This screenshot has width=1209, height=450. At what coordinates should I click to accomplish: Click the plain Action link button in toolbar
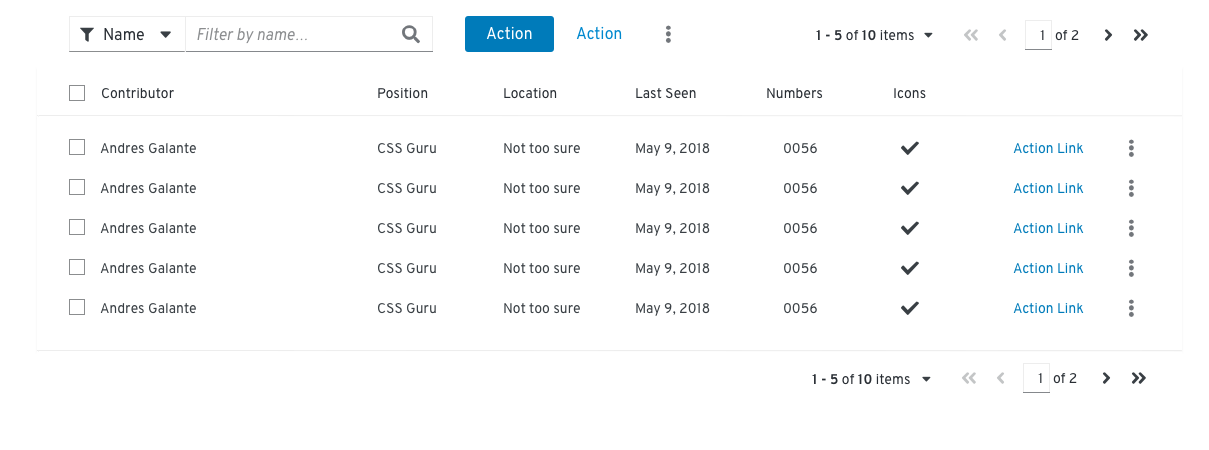tap(599, 34)
